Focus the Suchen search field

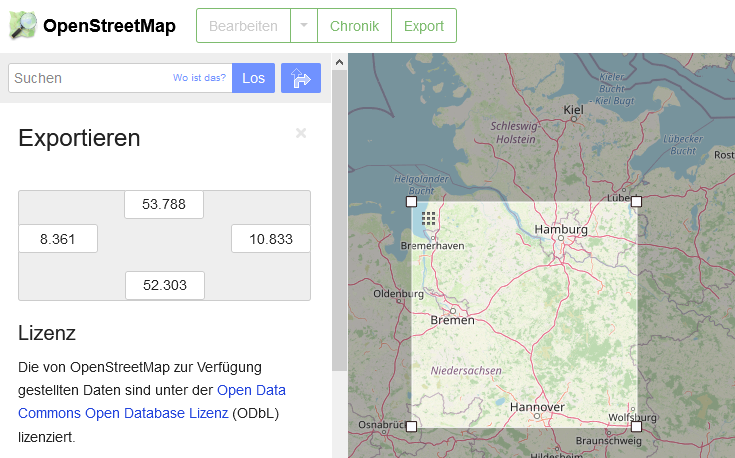click(x=120, y=78)
